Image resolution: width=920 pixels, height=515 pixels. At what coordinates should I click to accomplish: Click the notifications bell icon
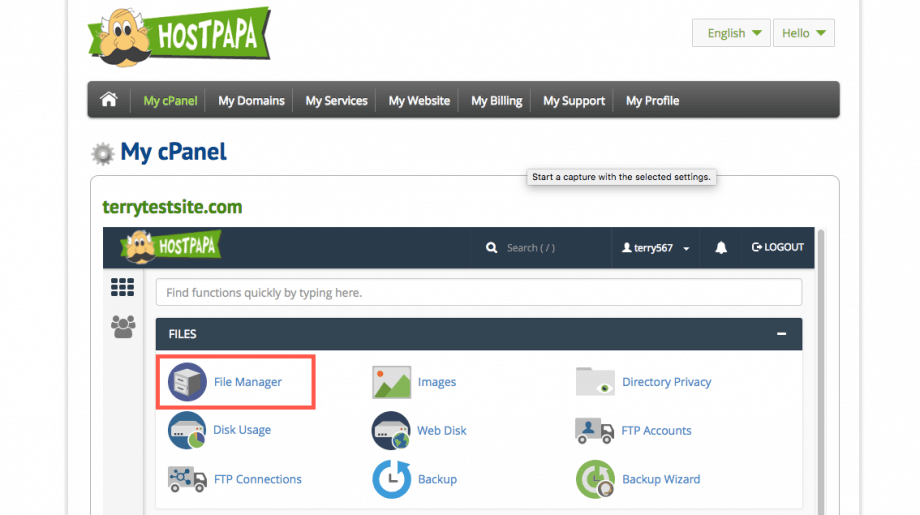tap(721, 248)
